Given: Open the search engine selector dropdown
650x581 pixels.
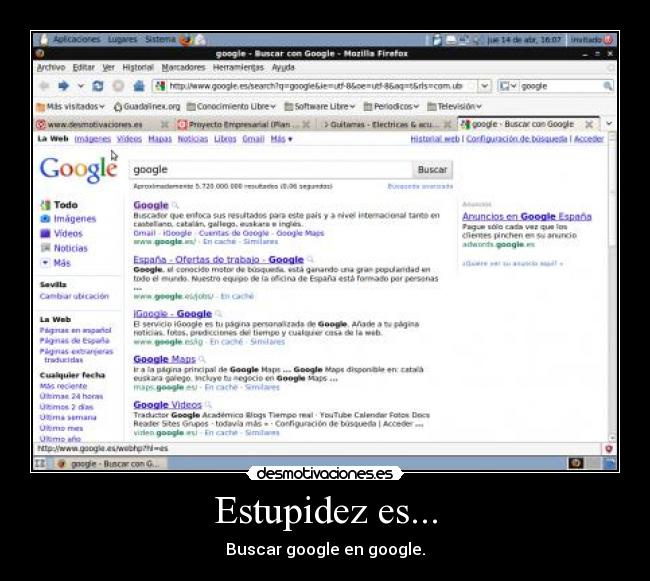Looking at the screenshot, I should [x=508, y=86].
